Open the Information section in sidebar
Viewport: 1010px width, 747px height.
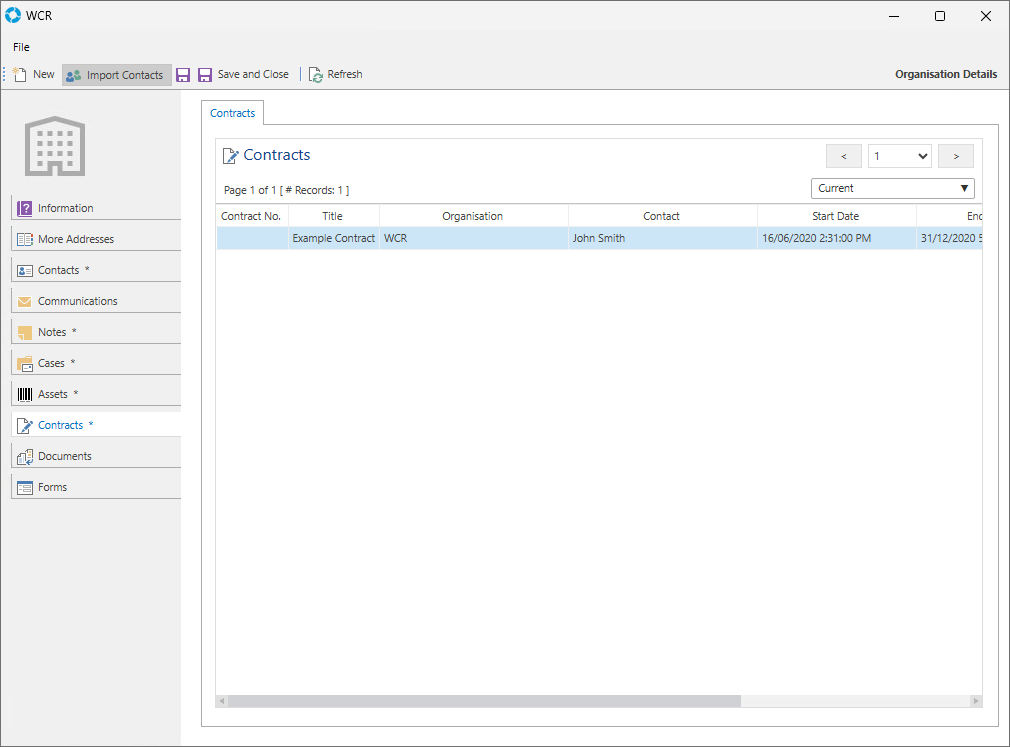click(65, 208)
